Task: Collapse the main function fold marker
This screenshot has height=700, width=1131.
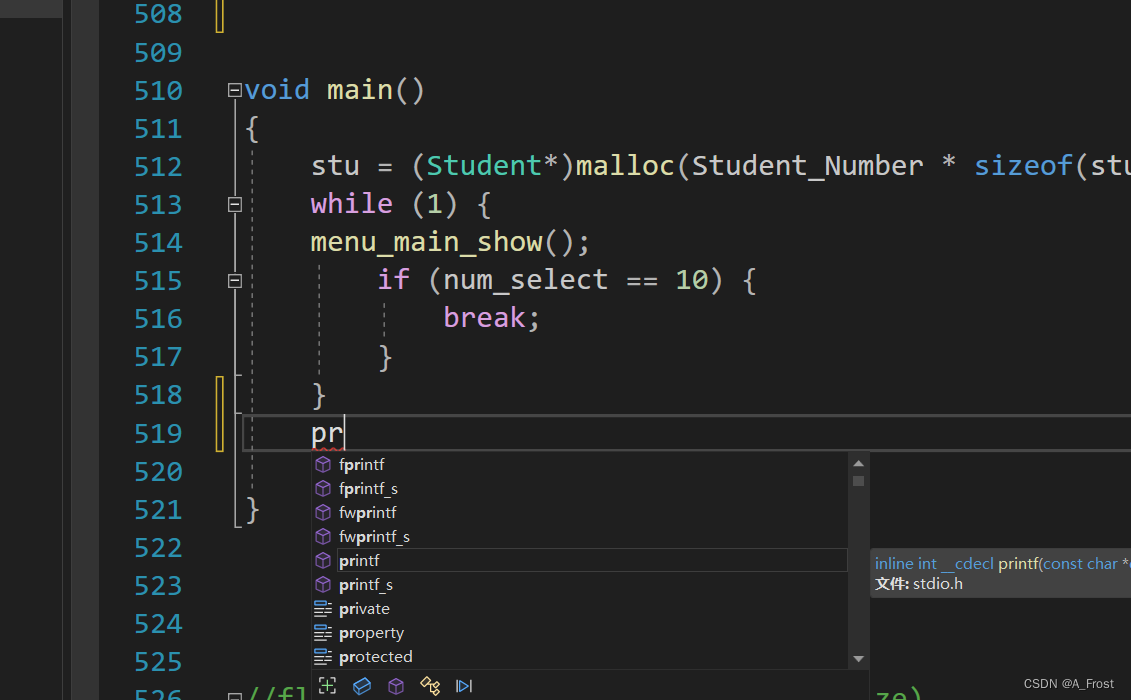Action: 234,90
